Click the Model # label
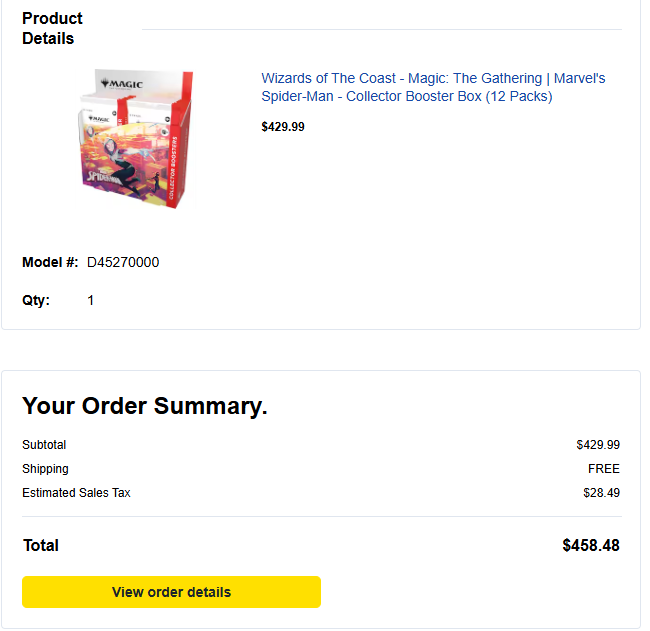This screenshot has width=650, height=631. click(50, 263)
